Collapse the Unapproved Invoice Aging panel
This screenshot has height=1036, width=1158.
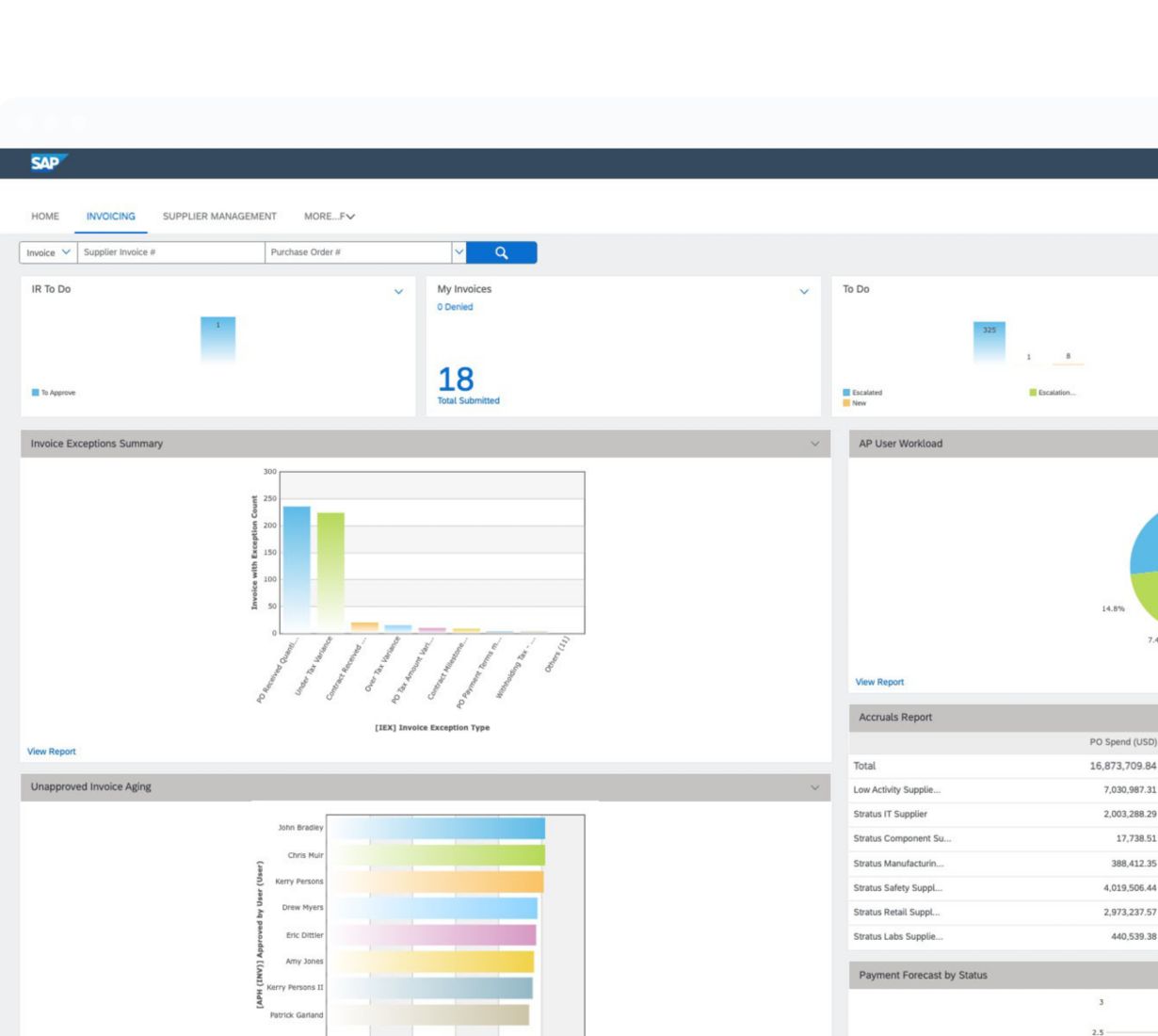tap(814, 787)
